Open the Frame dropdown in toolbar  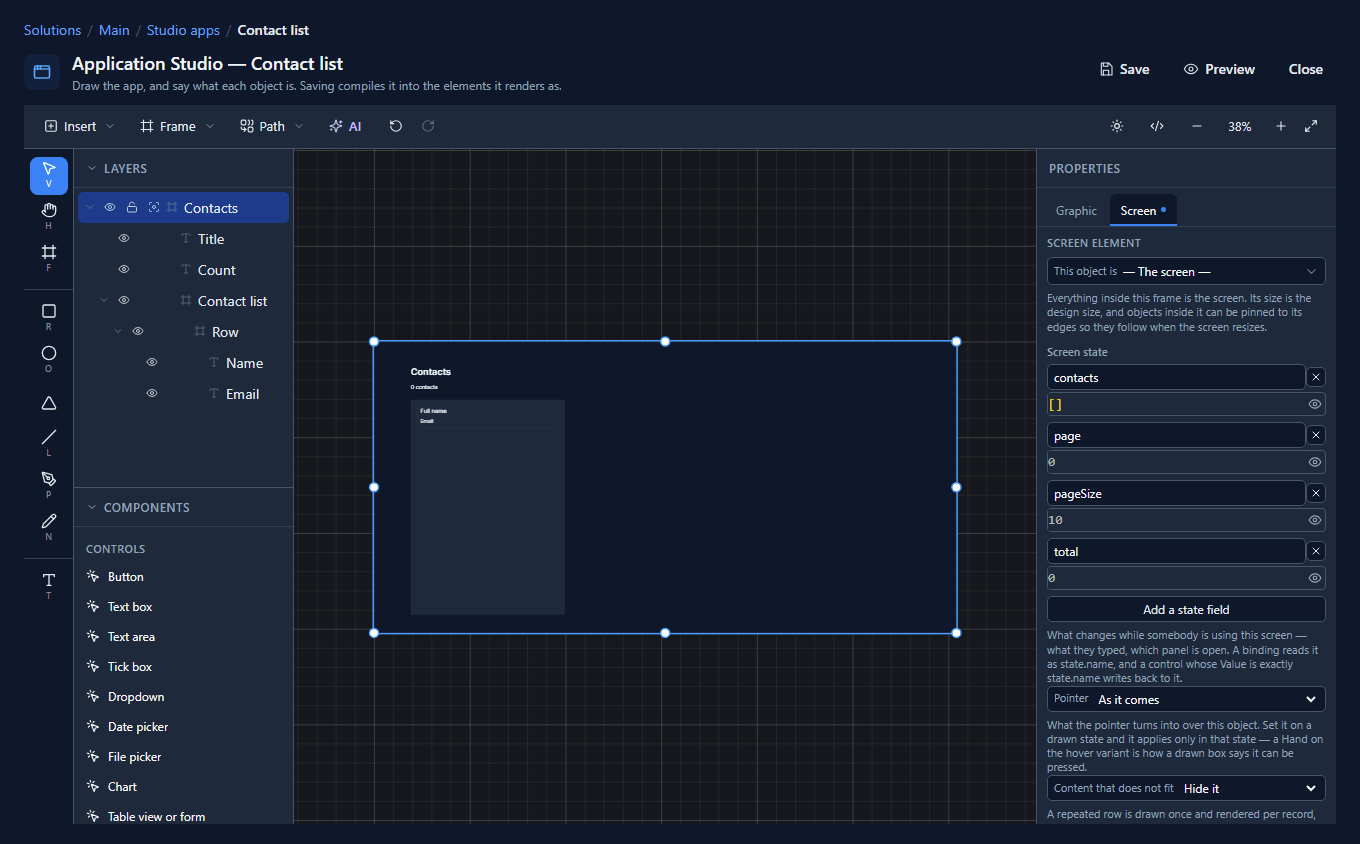tap(177, 126)
